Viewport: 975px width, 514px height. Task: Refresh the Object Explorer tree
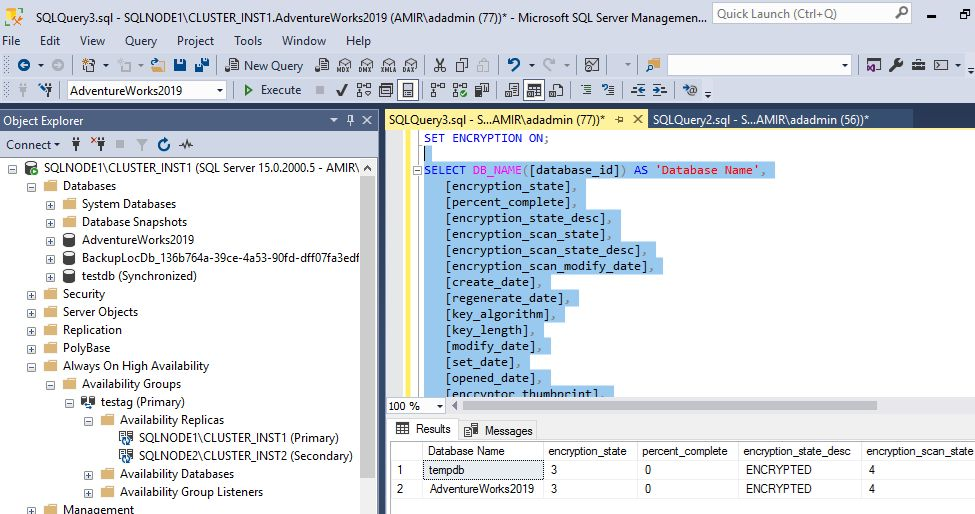tap(164, 144)
